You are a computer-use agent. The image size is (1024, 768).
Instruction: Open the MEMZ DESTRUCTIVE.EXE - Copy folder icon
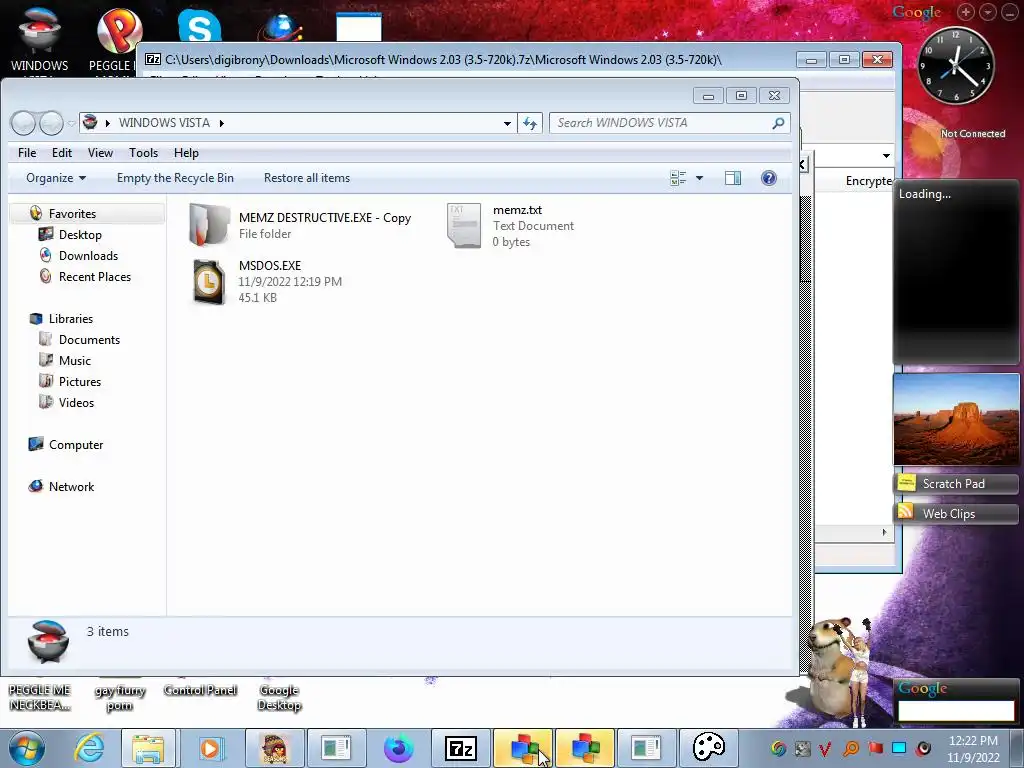click(x=209, y=225)
